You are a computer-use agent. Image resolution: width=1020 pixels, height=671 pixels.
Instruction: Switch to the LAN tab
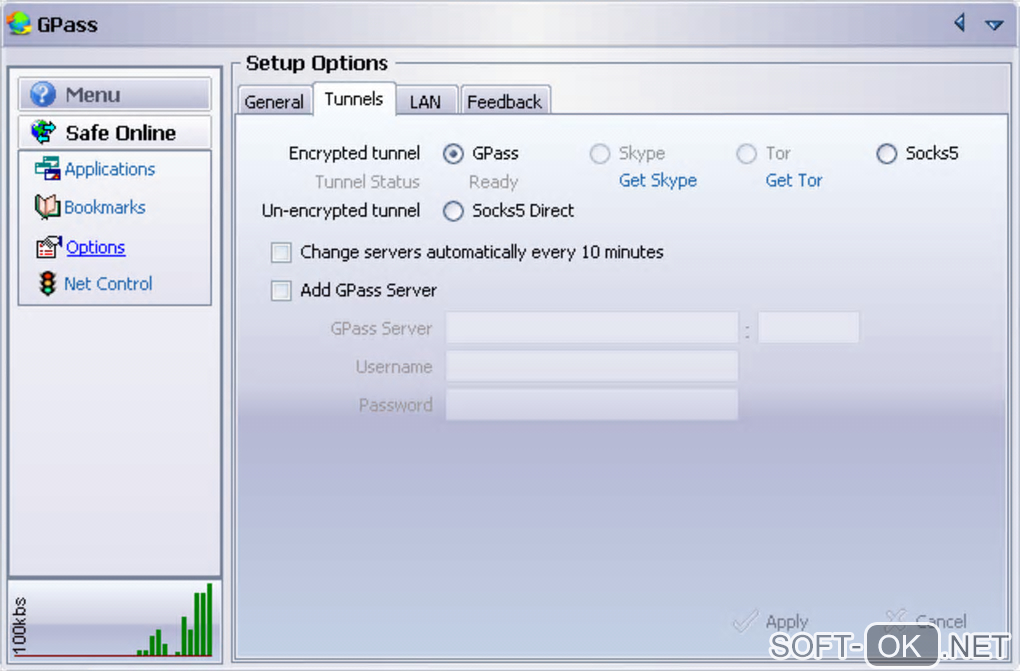point(425,102)
